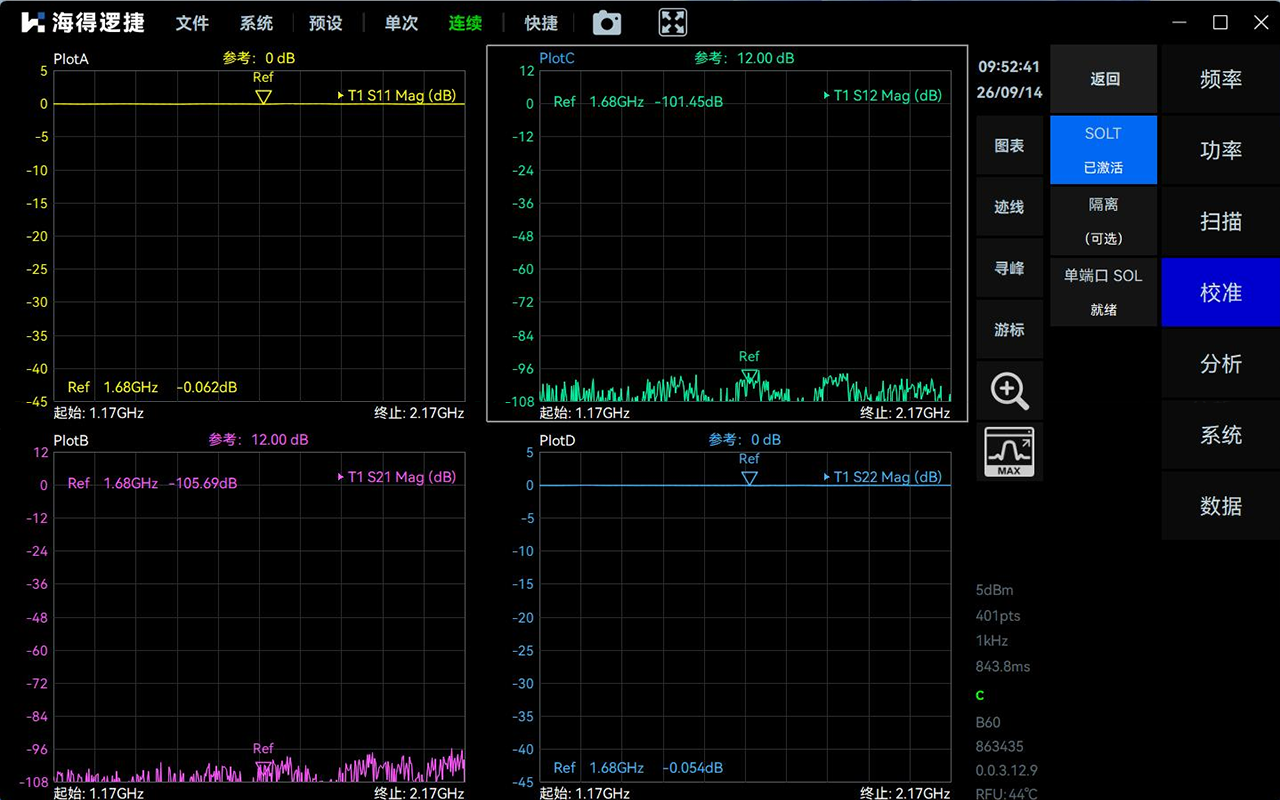Click the 1kHz bandwidth status value

click(992, 641)
